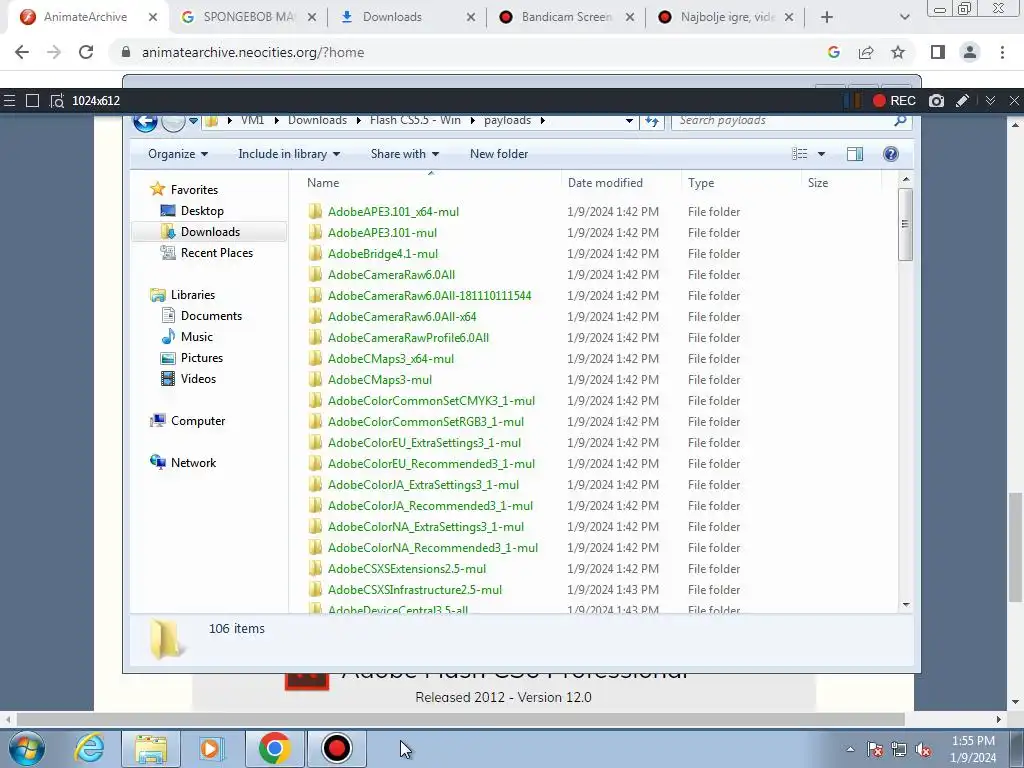The height and width of the screenshot is (768, 1024).
Task: Select AdobeColorCommonSetCMYK3_1-mul folder
Action: [x=431, y=401]
